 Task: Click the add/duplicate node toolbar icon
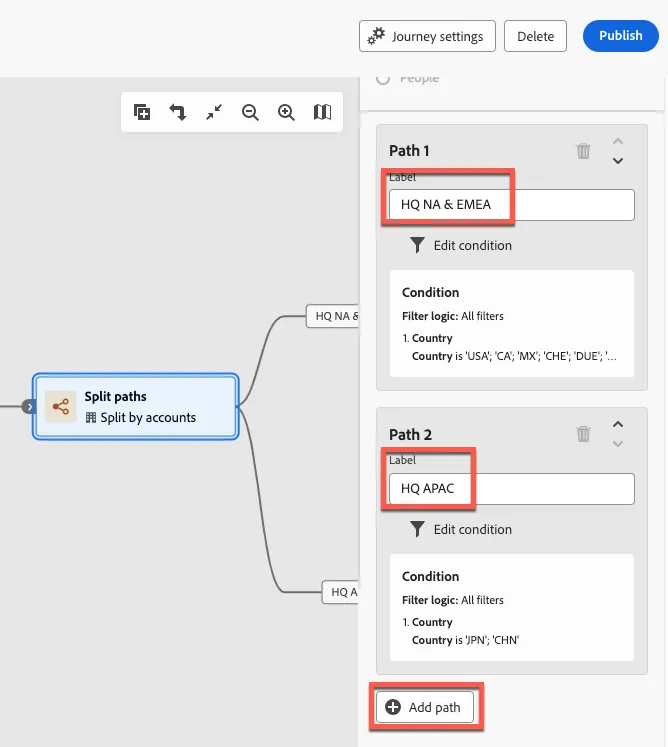(x=142, y=112)
